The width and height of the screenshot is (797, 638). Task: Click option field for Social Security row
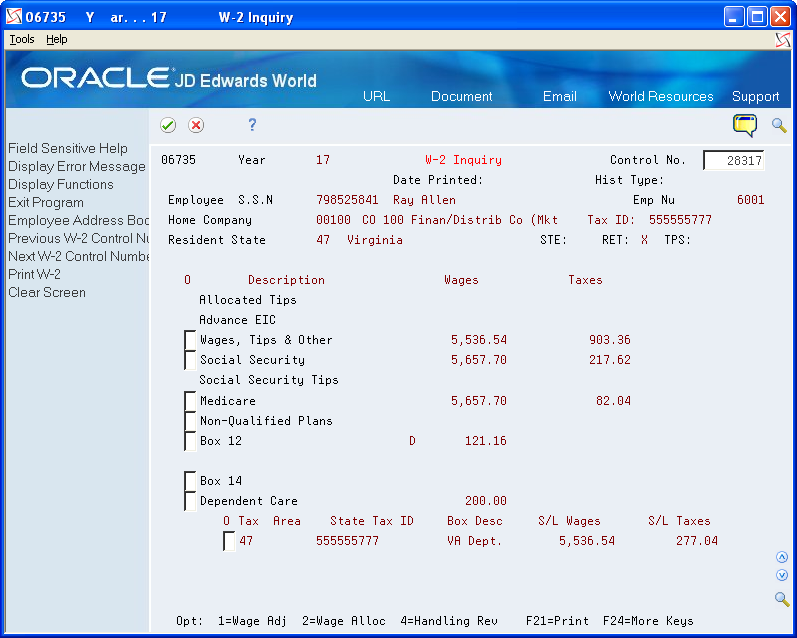point(190,360)
